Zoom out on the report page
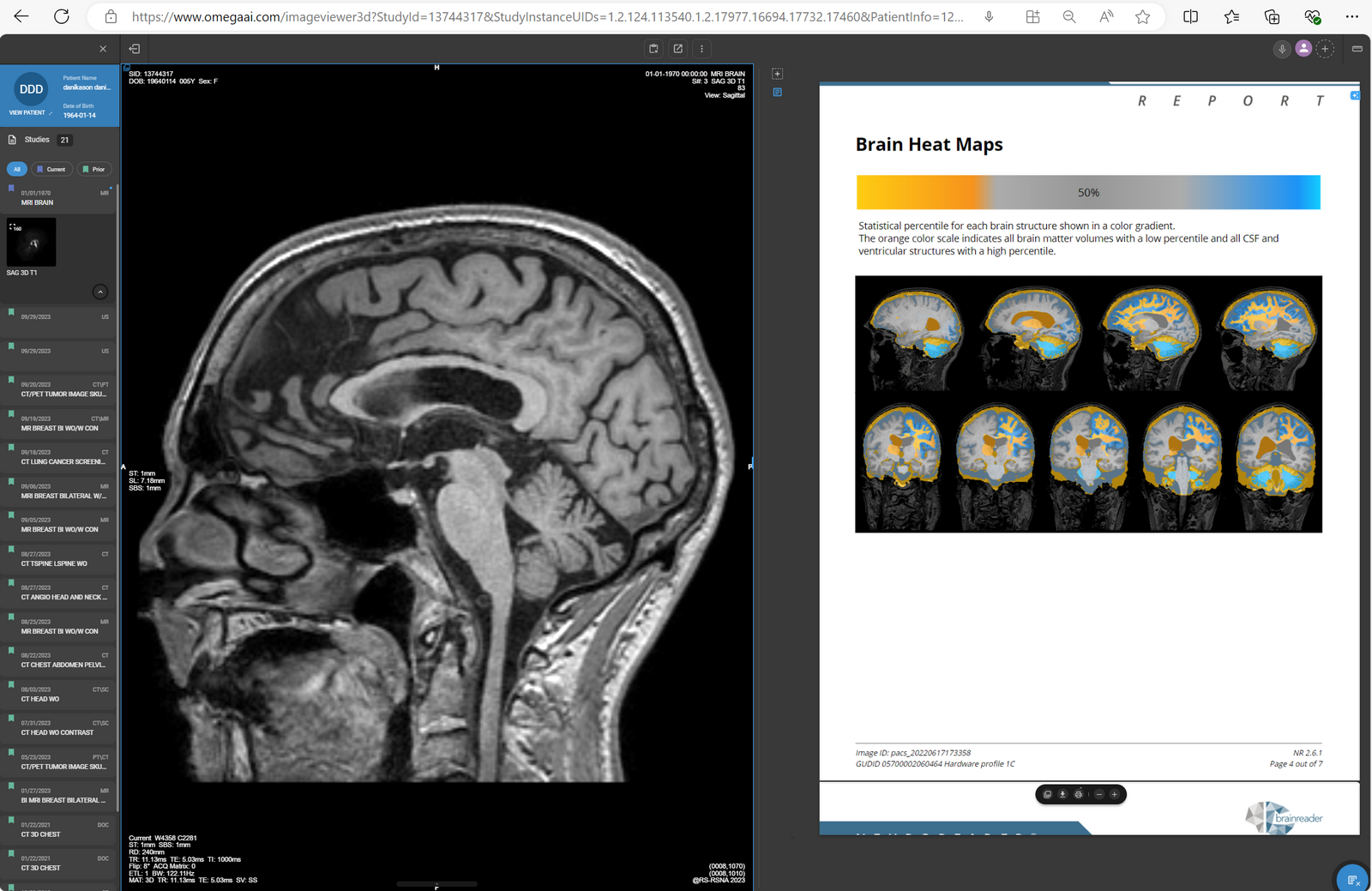This screenshot has height=891, width=1372. (1099, 795)
